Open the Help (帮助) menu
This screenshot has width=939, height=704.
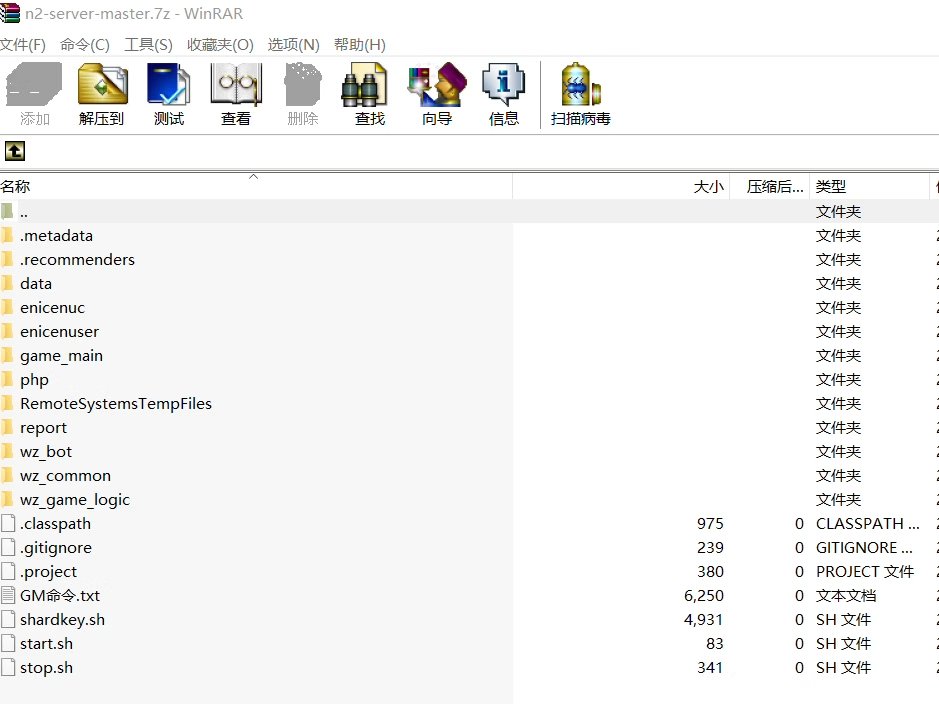[x=360, y=45]
